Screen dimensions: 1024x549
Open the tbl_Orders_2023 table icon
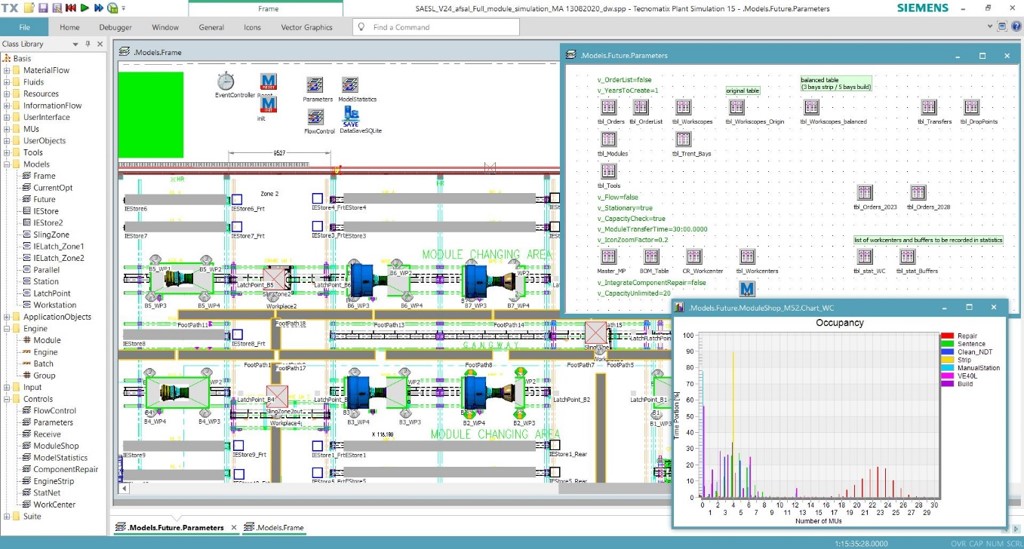(x=865, y=193)
